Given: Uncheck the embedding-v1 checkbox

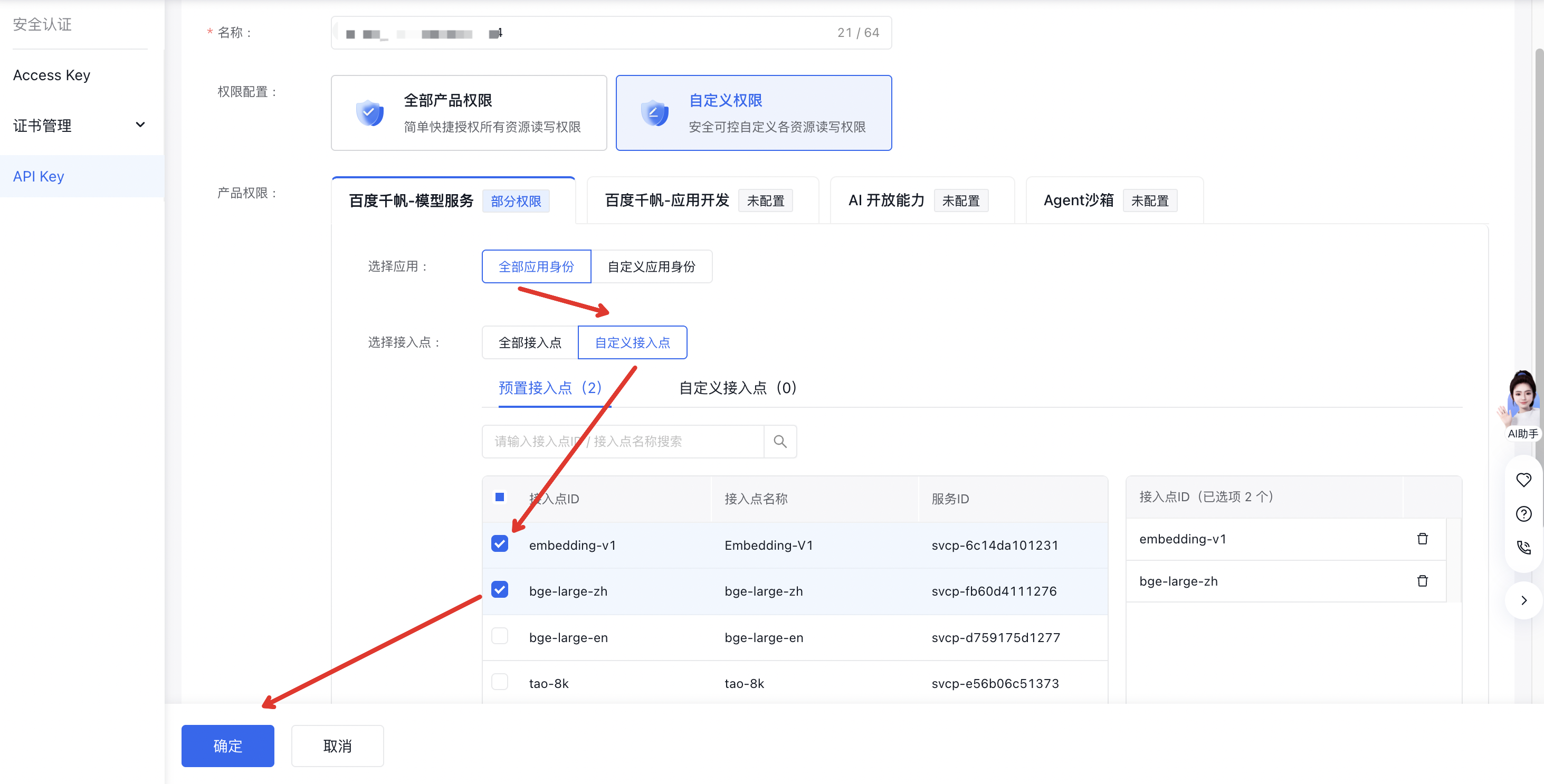Looking at the screenshot, I should (499, 544).
